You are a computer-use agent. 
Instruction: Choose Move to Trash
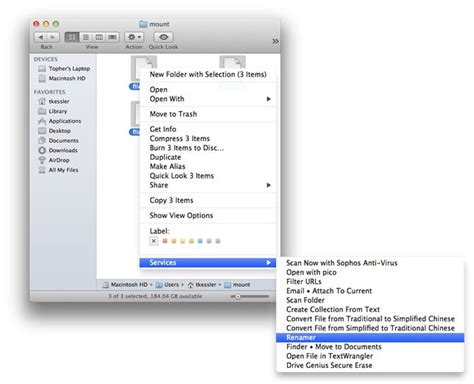tap(208, 114)
